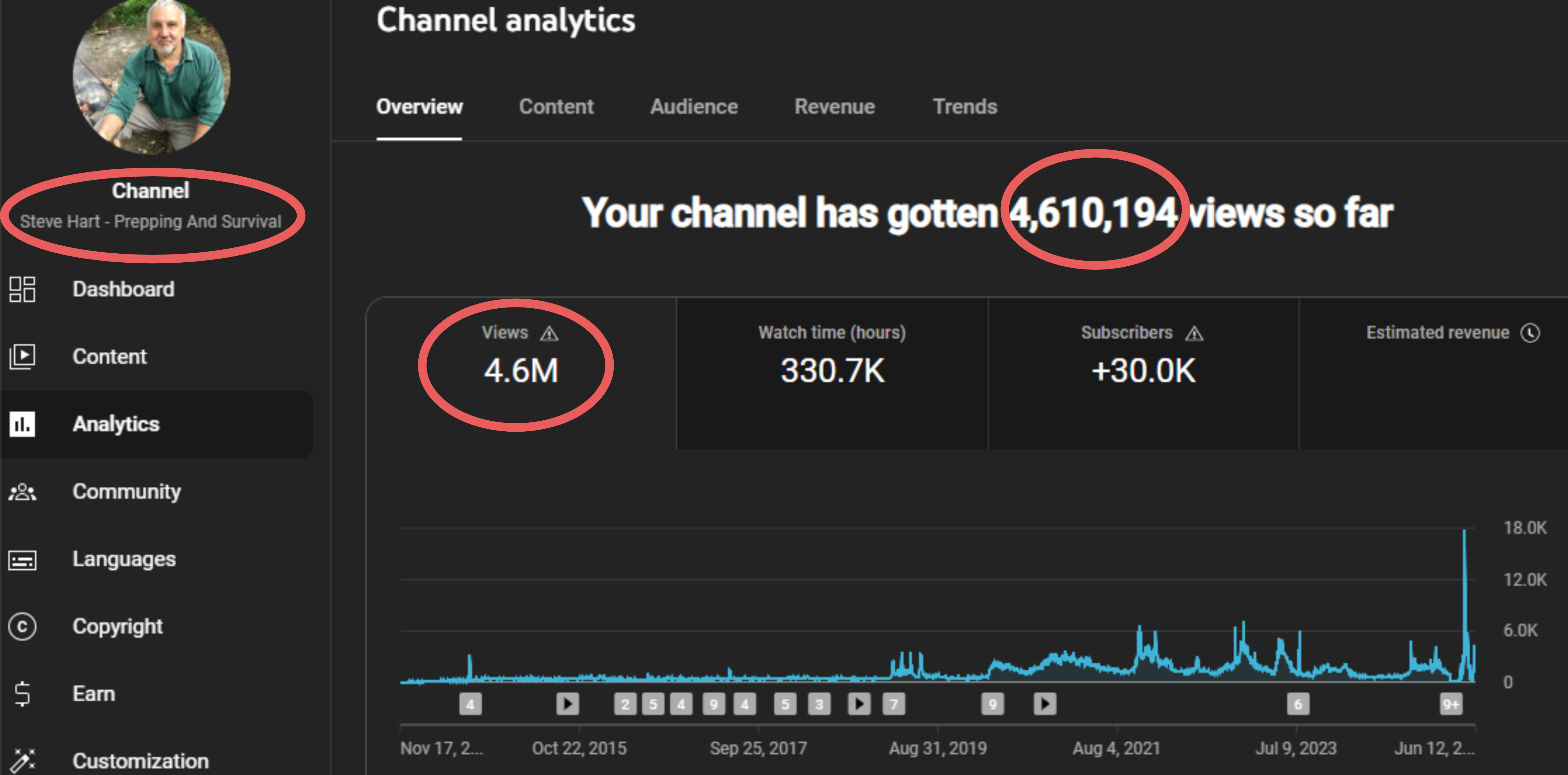Click the 'Oct 22, 2015' axis date
This screenshot has height=775, width=1568.
(x=579, y=748)
